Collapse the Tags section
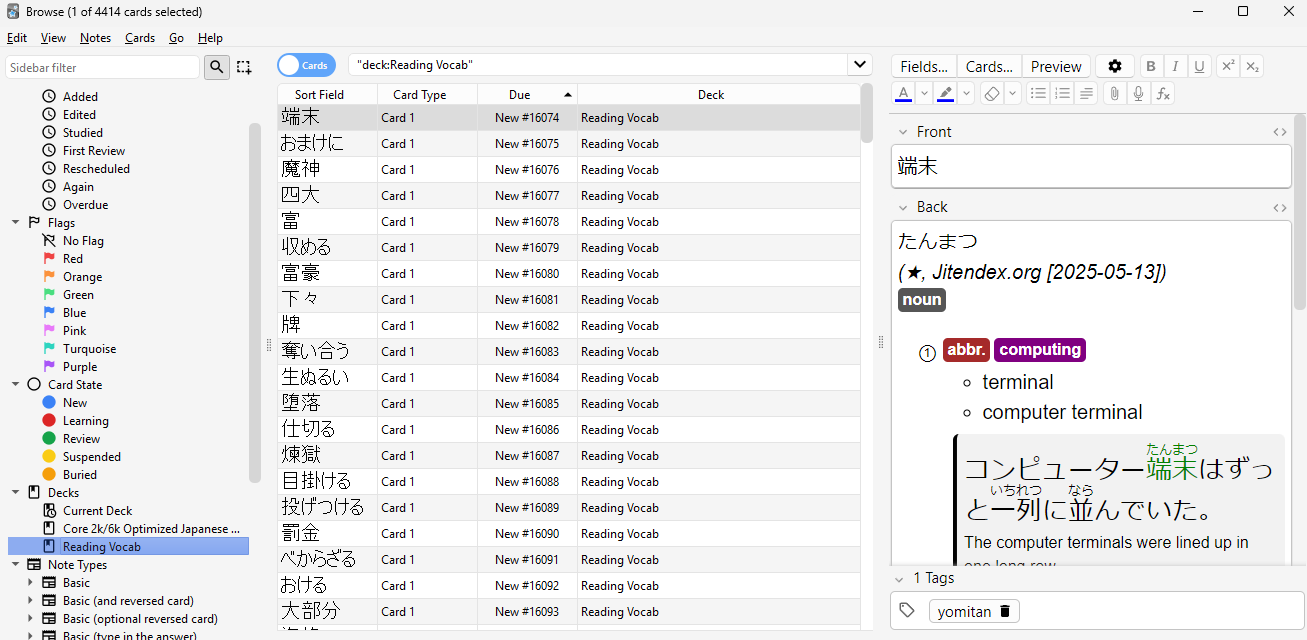Viewport: 1307px width, 640px height. 899,578
